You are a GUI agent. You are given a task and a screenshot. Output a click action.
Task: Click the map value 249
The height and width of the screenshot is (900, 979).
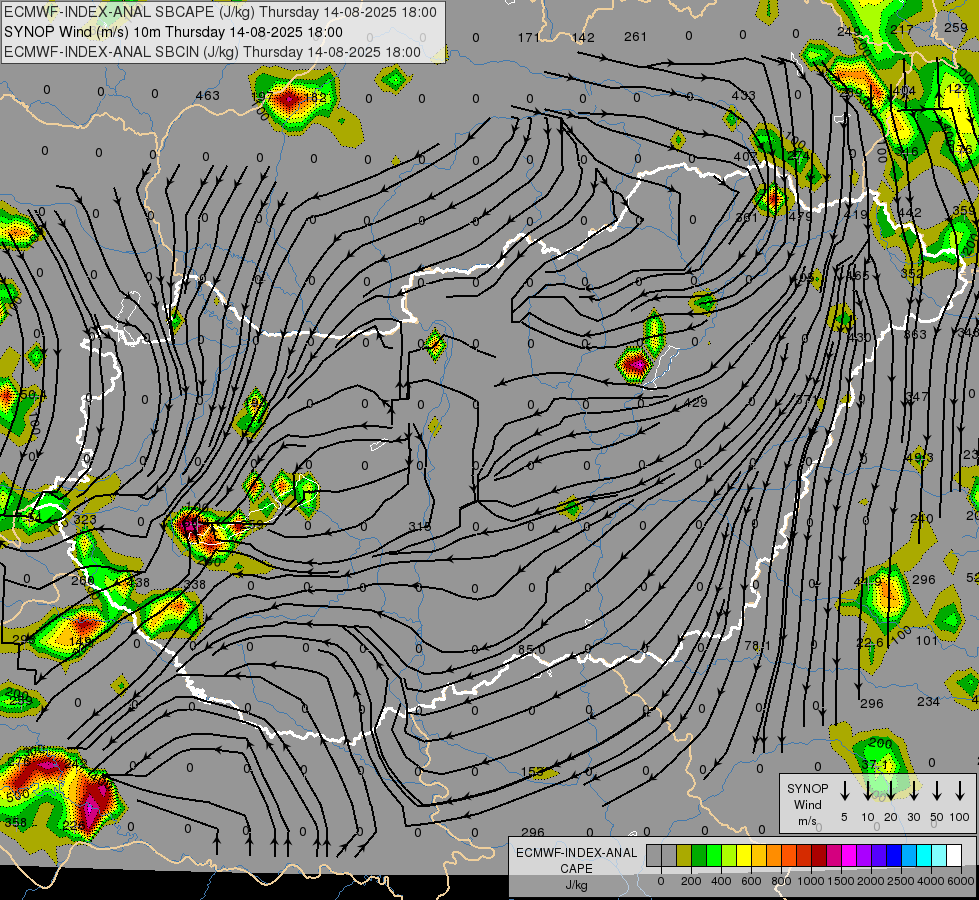[849, 31]
